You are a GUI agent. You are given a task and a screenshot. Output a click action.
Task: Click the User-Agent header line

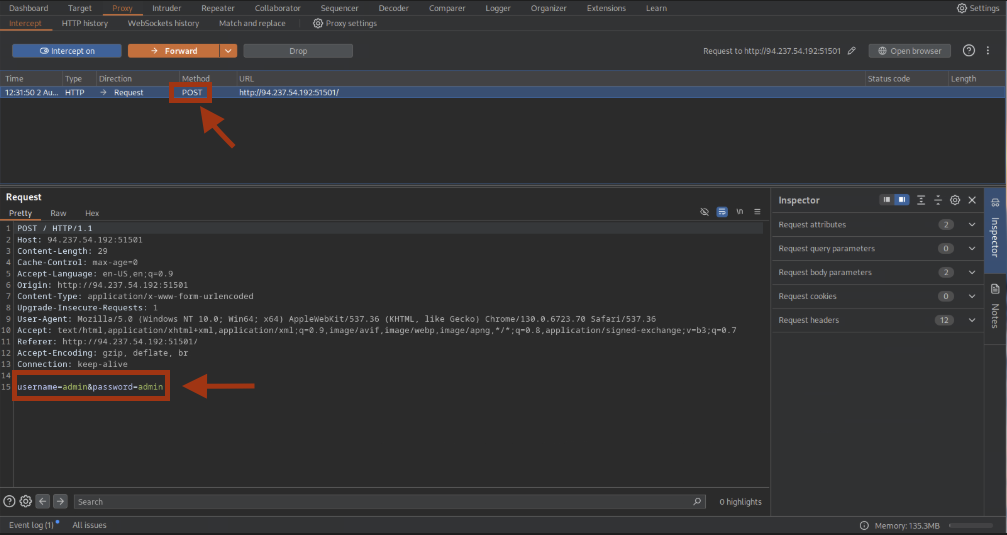tap(337, 319)
